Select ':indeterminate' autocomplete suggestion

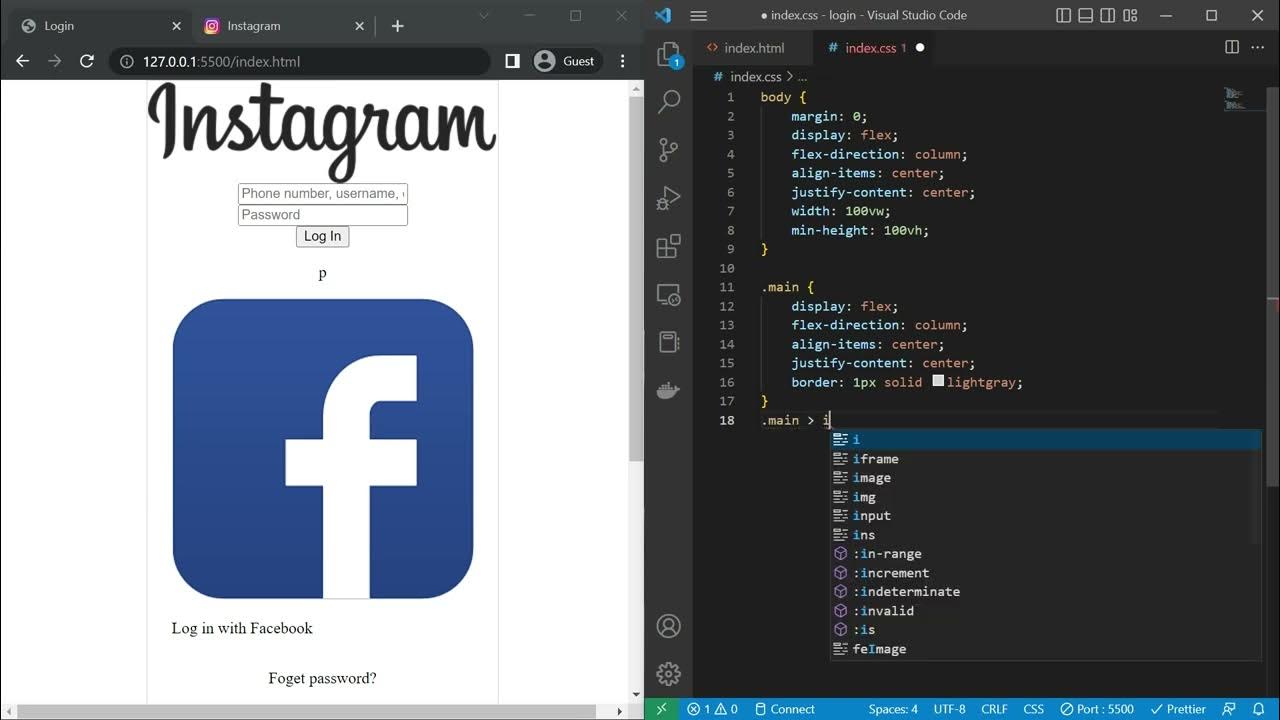(1046, 591)
